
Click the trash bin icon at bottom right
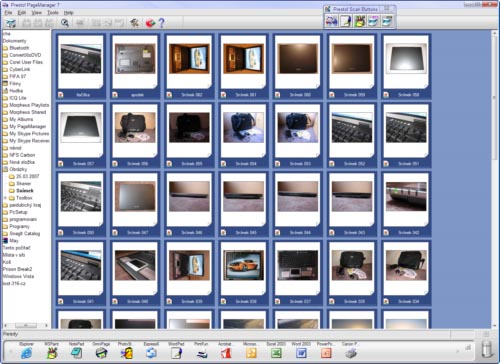[x=487, y=349]
